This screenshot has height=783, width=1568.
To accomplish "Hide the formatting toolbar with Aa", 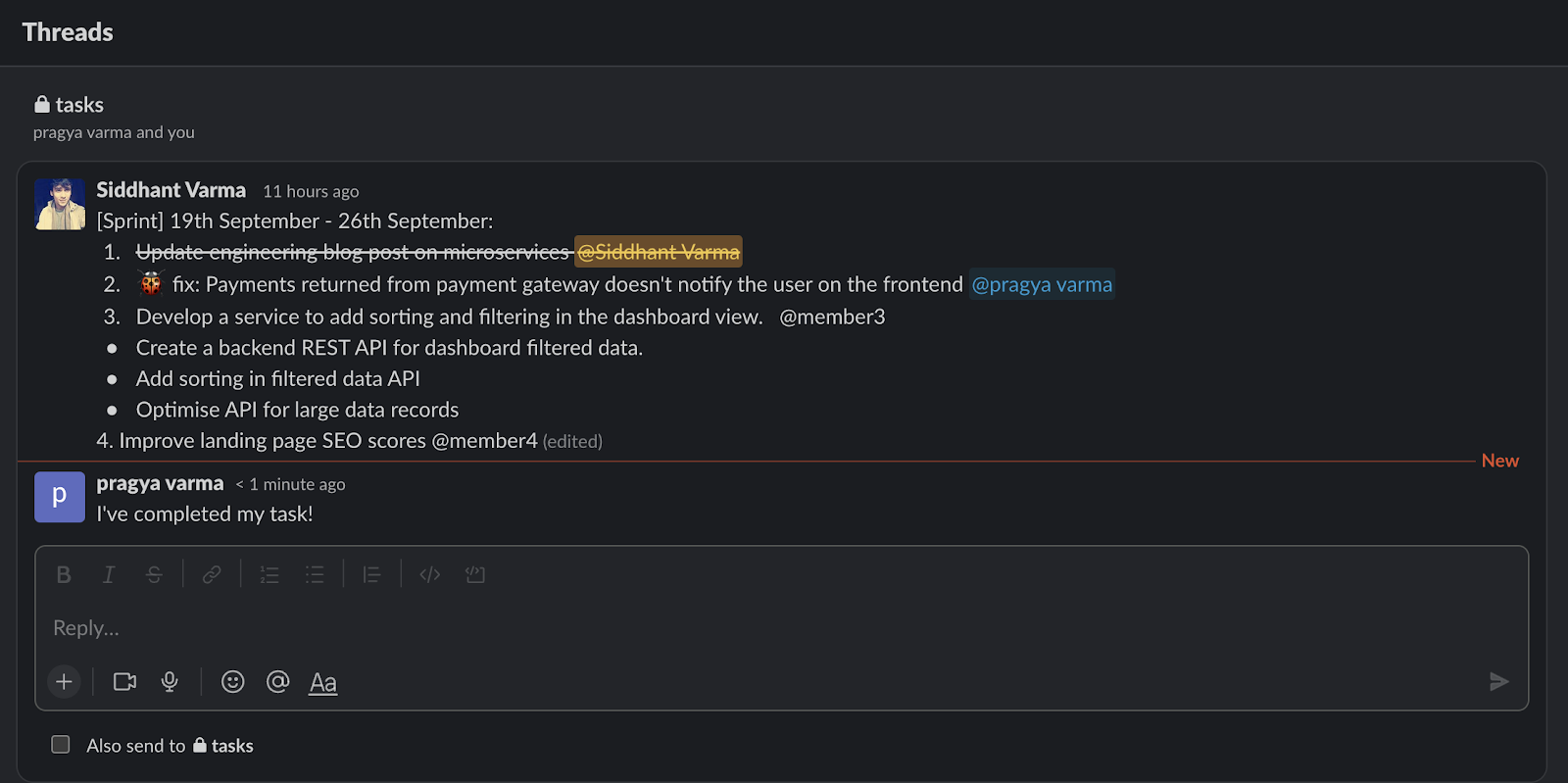I will tap(323, 683).
